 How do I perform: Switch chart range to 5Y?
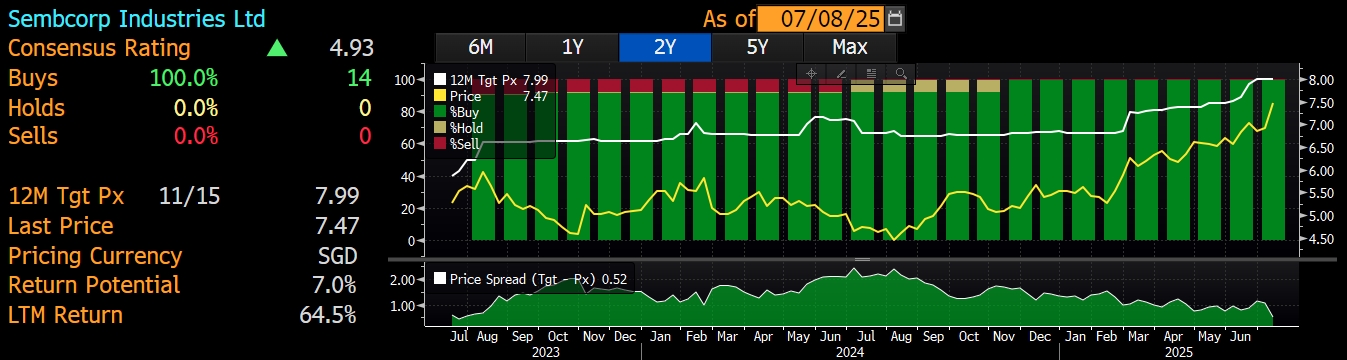click(757, 47)
